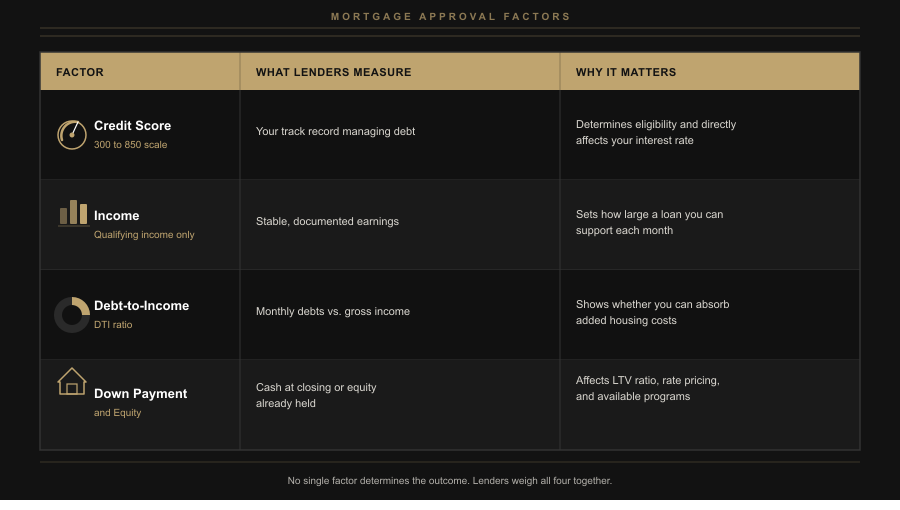
Task: Click the 'No single factor determines' footnote
Action: point(450,481)
